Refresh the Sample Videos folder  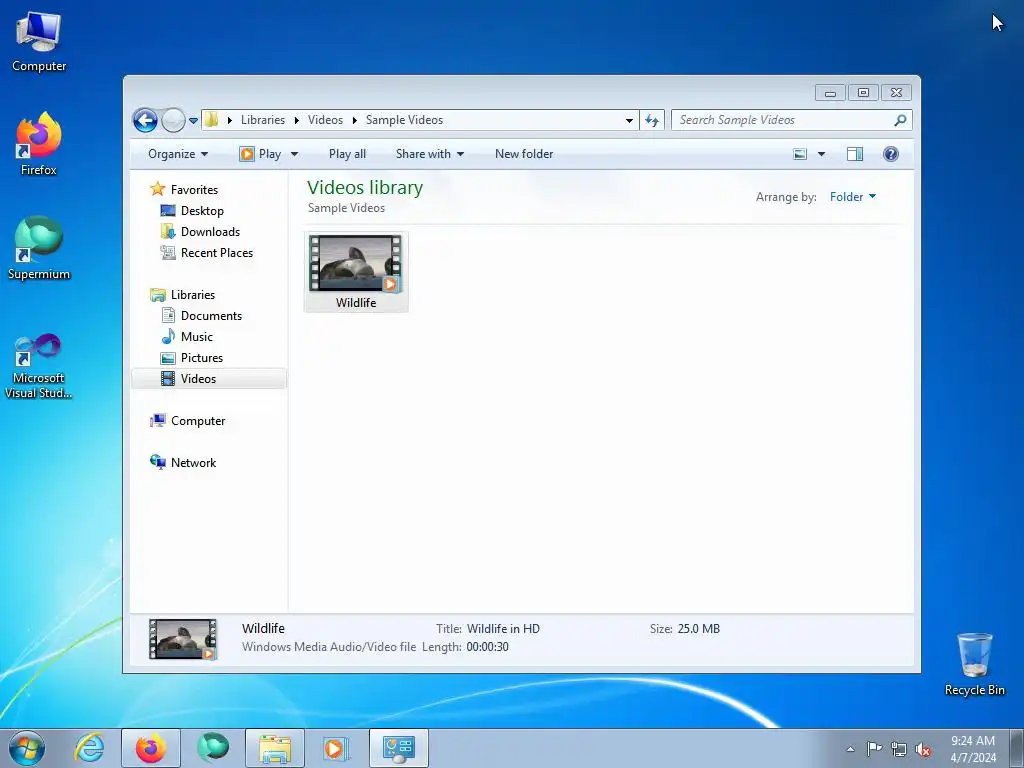point(652,120)
